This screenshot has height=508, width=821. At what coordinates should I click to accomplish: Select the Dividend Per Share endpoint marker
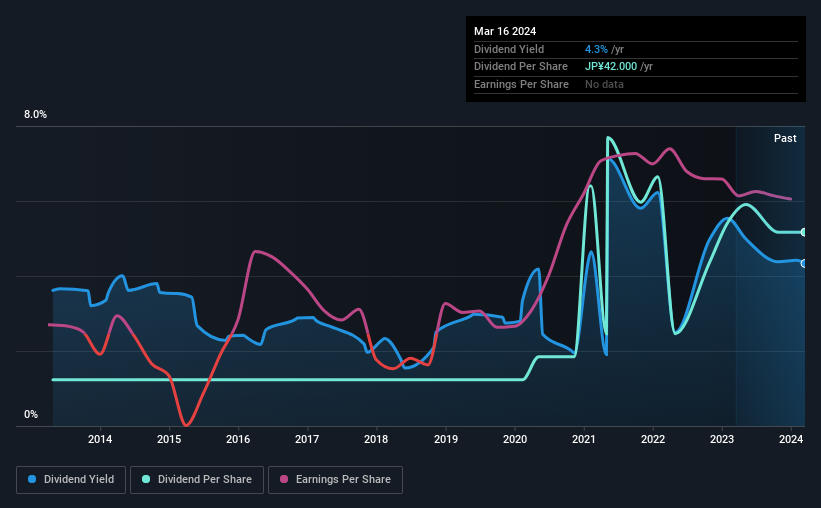804,232
